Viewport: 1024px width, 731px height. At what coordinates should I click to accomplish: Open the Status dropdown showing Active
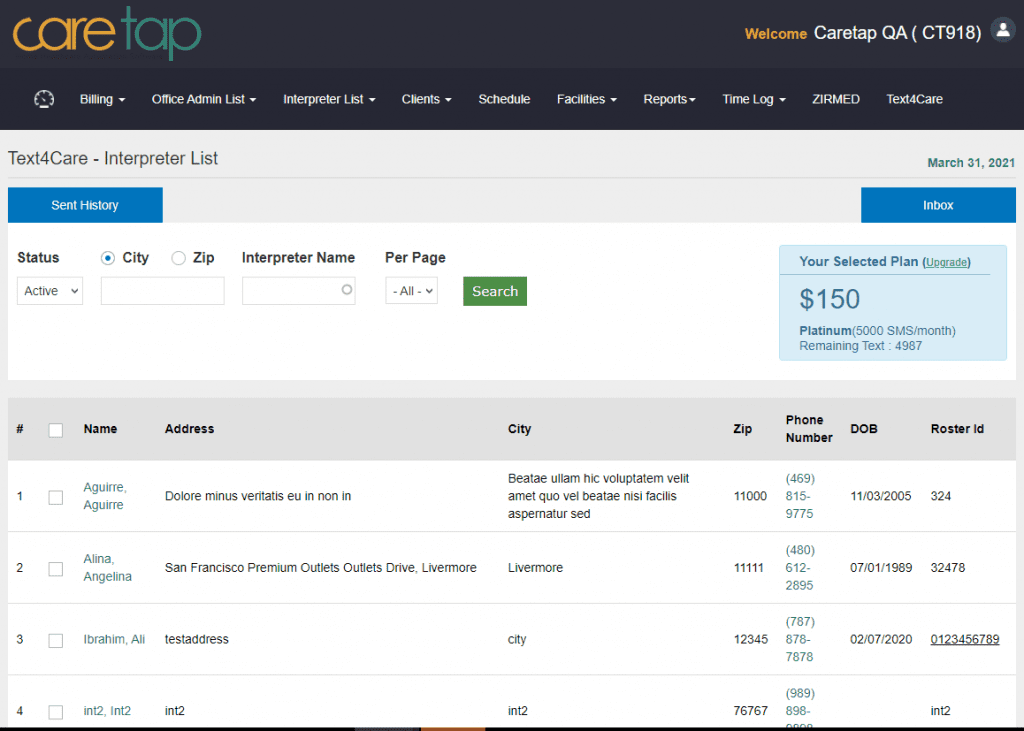click(50, 291)
